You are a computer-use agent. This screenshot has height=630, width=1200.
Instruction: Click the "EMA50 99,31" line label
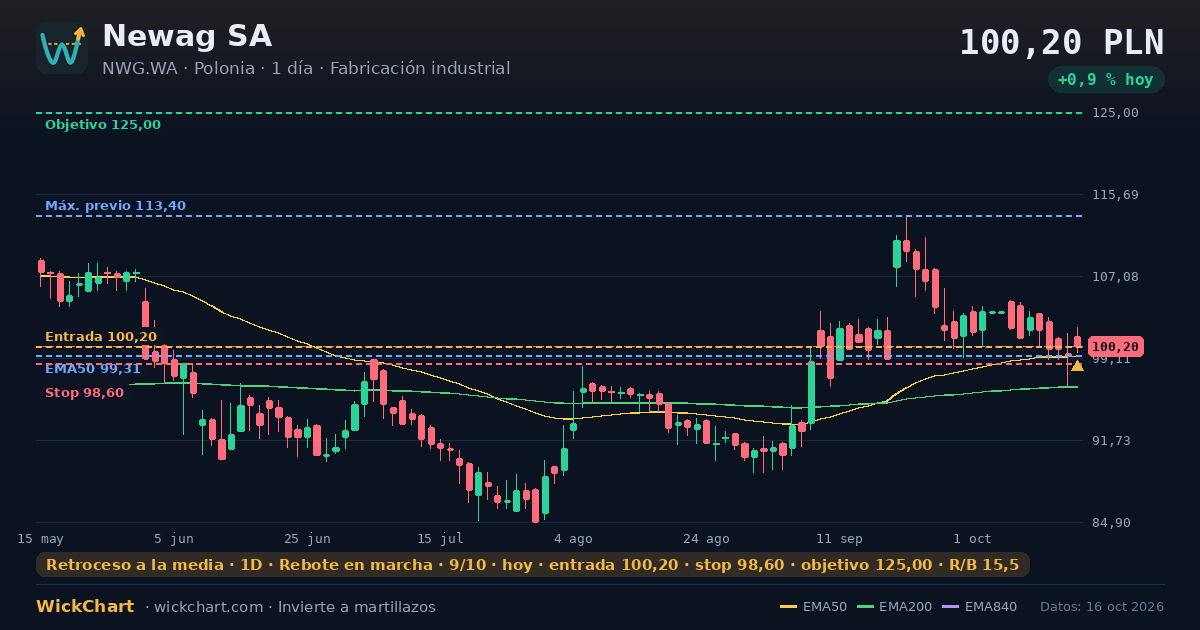(x=93, y=369)
